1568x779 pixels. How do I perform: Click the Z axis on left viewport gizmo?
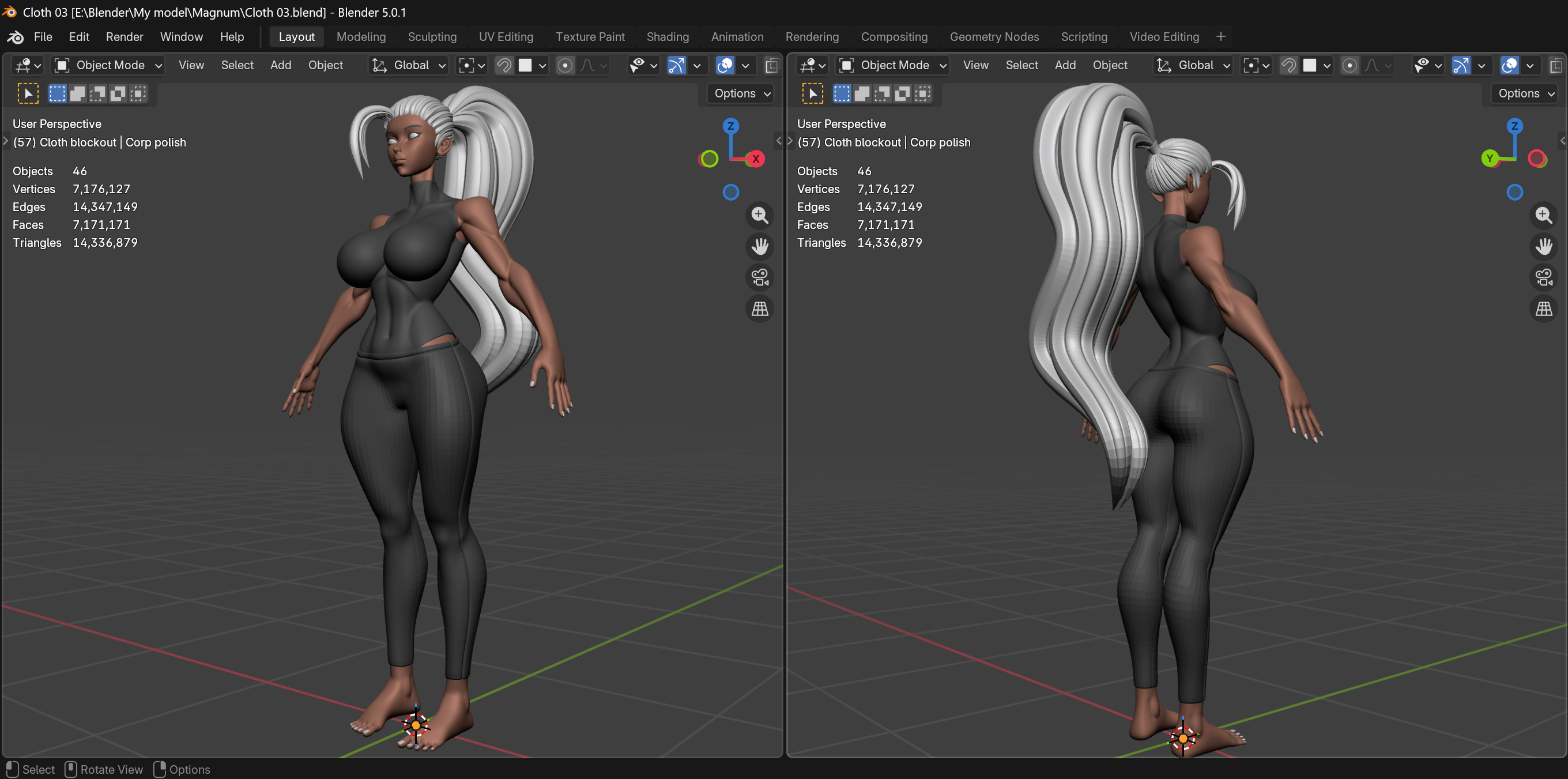point(730,126)
